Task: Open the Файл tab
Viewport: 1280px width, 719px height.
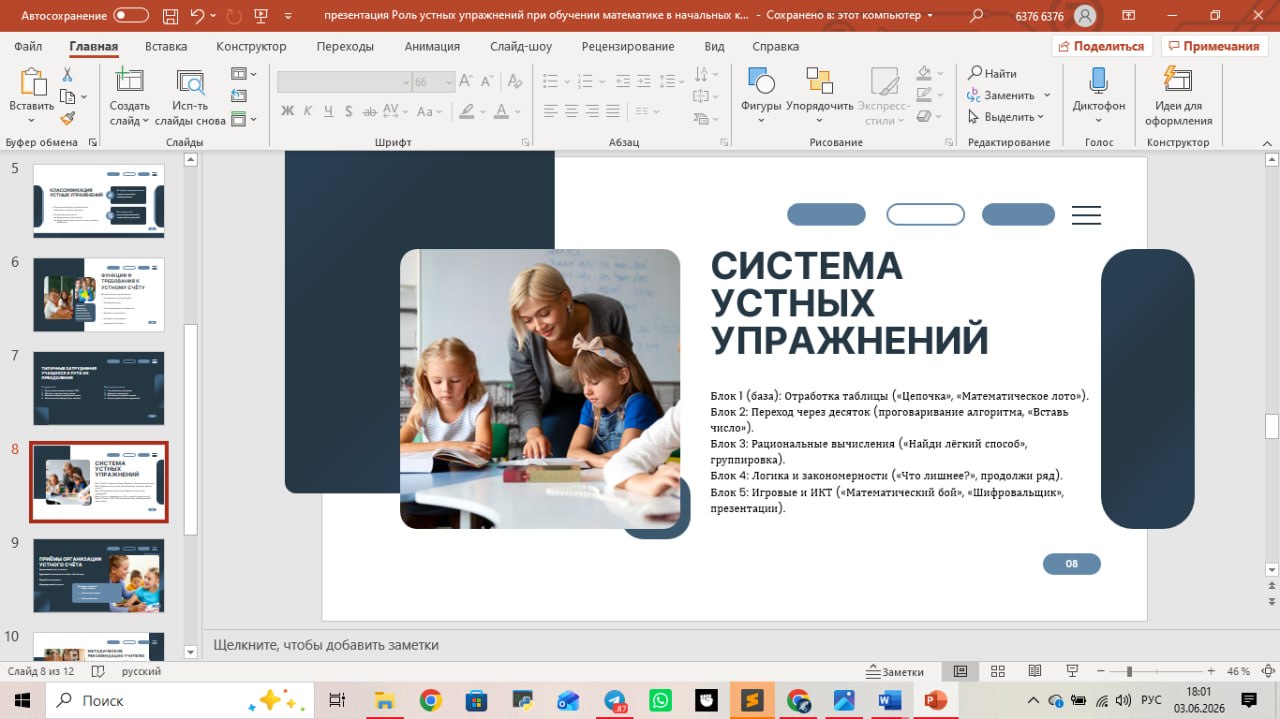Action: [x=28, y=46]
